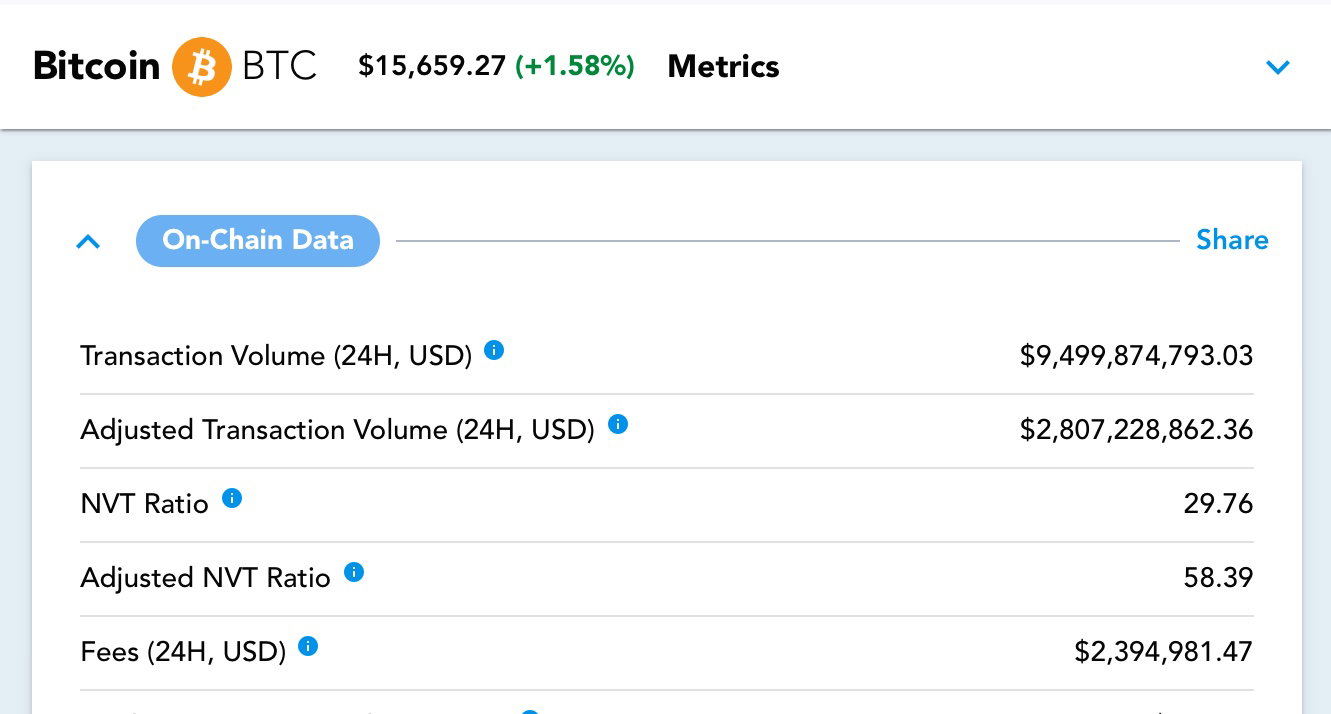Select the value $2,807,228,862.36
This screenshot has height=714, width=1331.
tap(1136, 430)
